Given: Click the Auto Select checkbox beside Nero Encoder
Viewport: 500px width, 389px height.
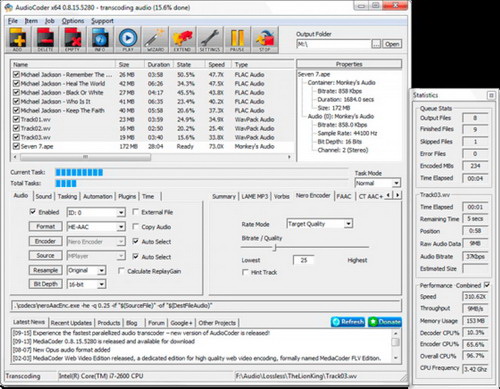Looking at the screenshot, I should point(136,241).
